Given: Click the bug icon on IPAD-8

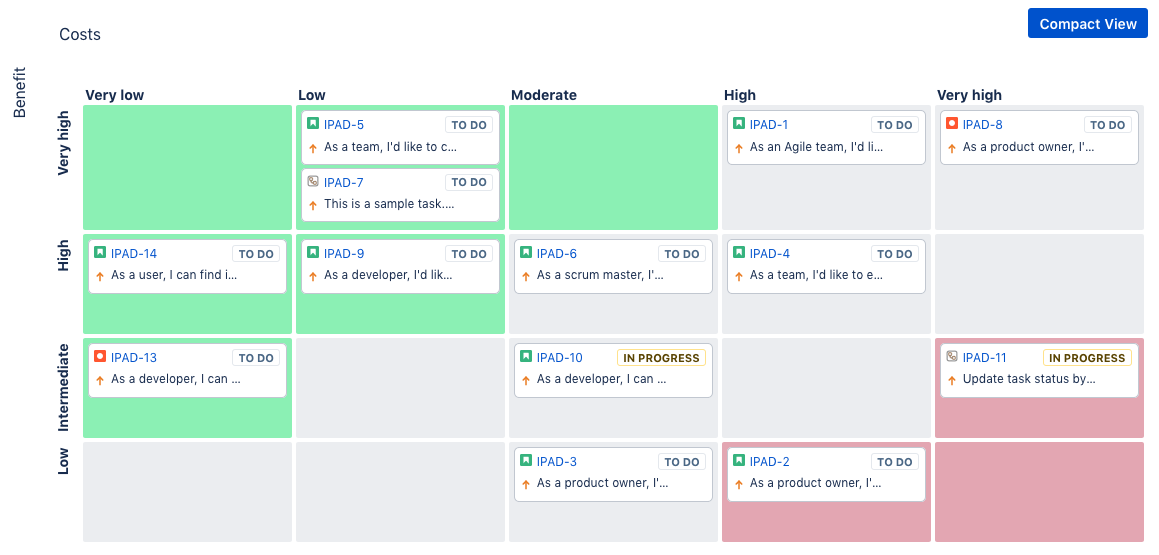Looking at the screenshot, I should point(952,125).
